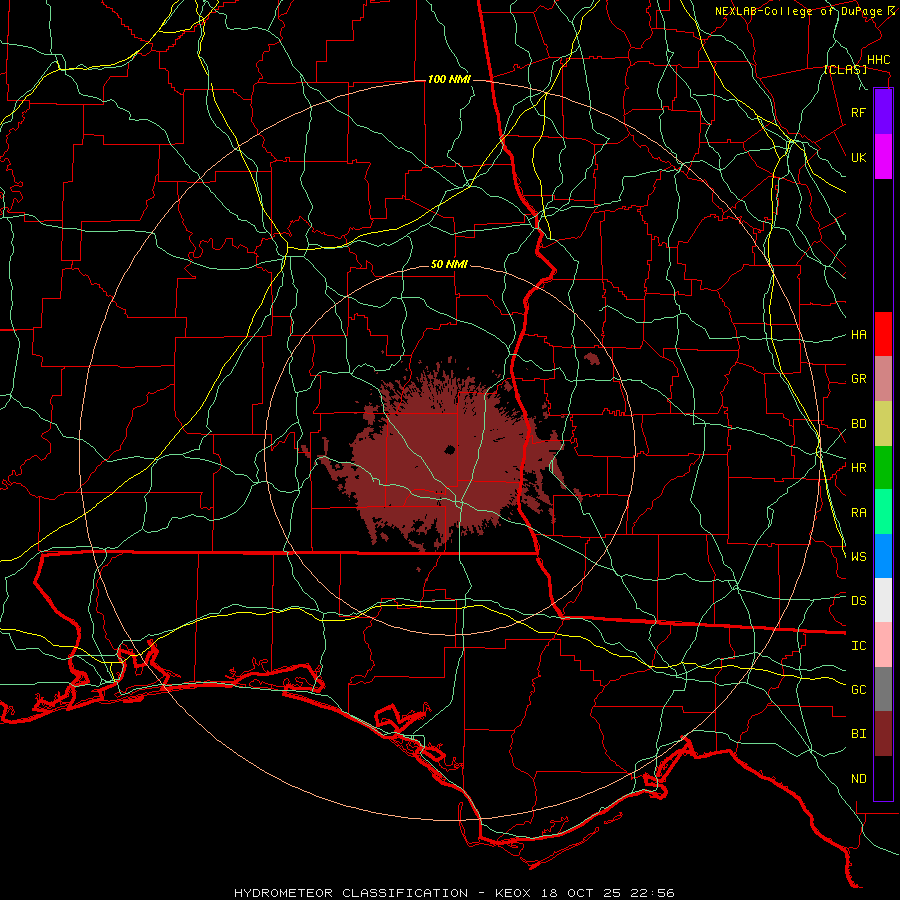
Task: Click the RA legend label
Action: [858, 513]
